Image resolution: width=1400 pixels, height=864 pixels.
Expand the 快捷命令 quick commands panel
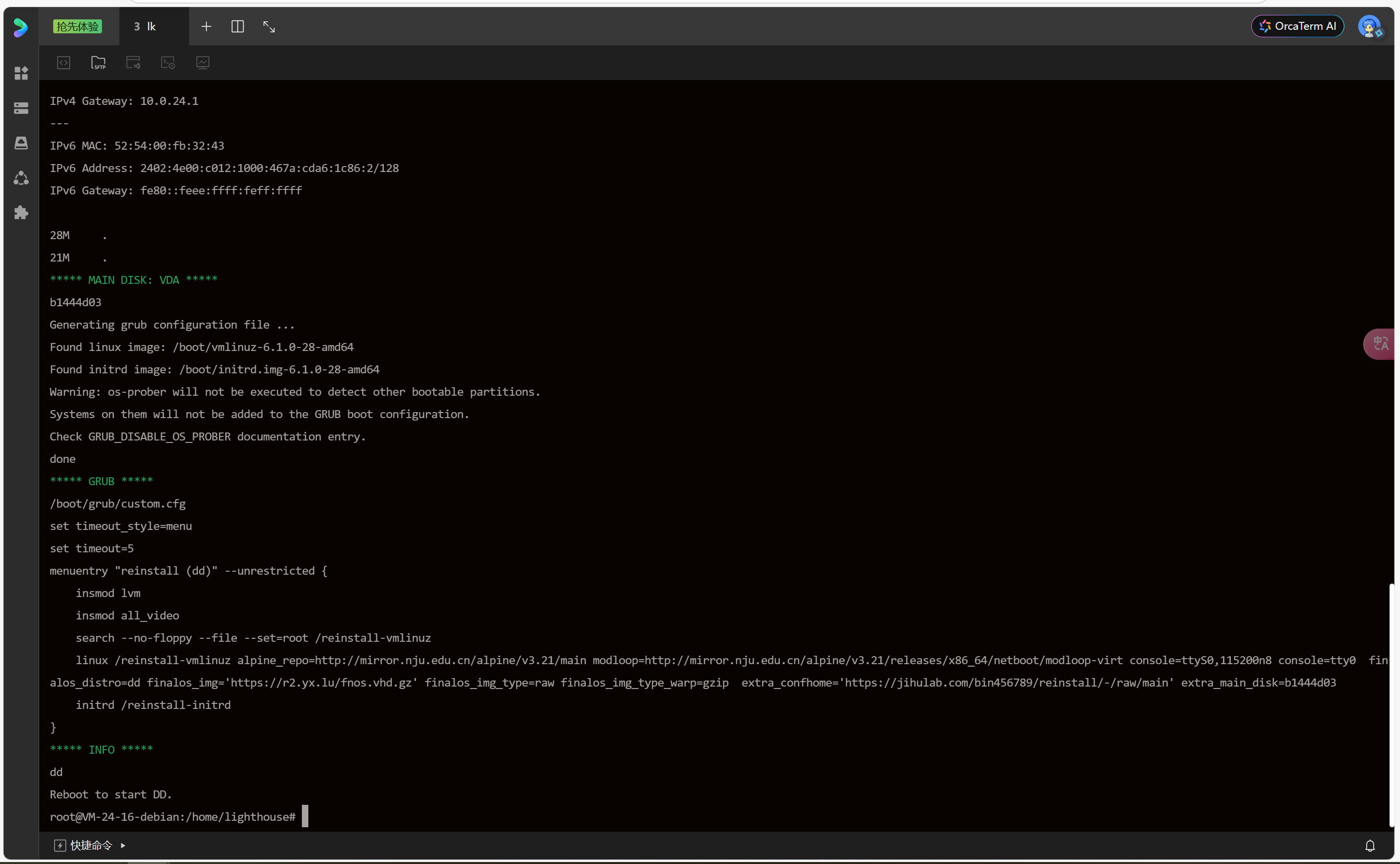click(x=91, y=845)
